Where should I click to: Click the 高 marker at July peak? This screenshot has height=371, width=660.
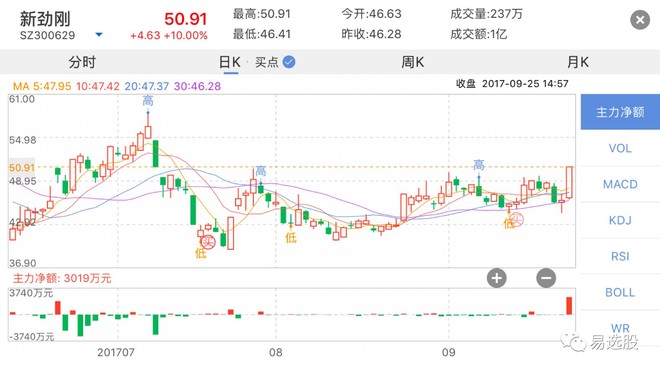pyautogui.click(x=148, y=101)
